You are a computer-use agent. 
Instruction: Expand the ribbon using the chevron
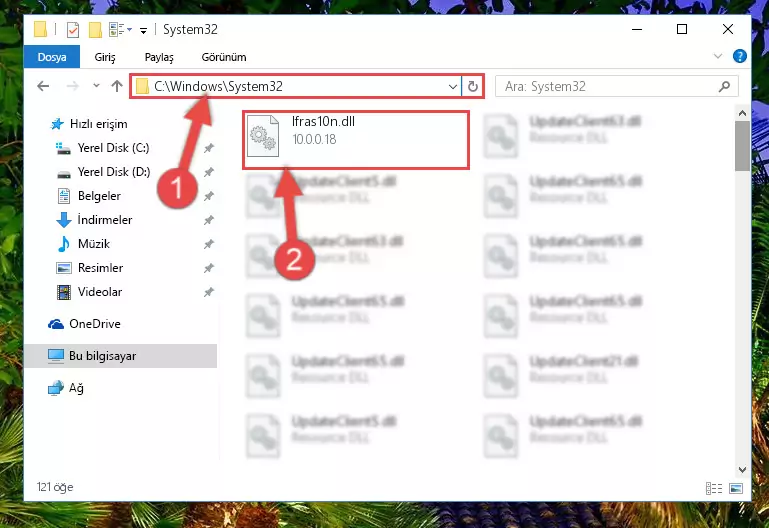(x=718, y=56)
